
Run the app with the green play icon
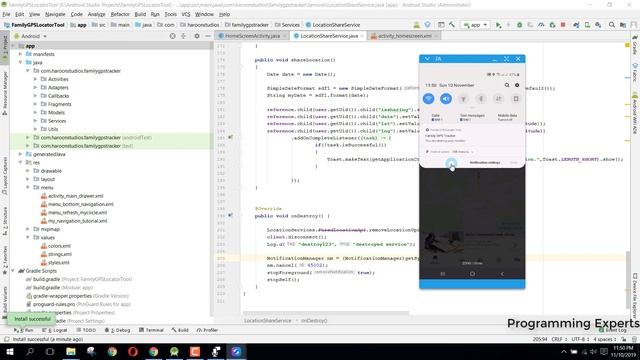coord(498,25)
